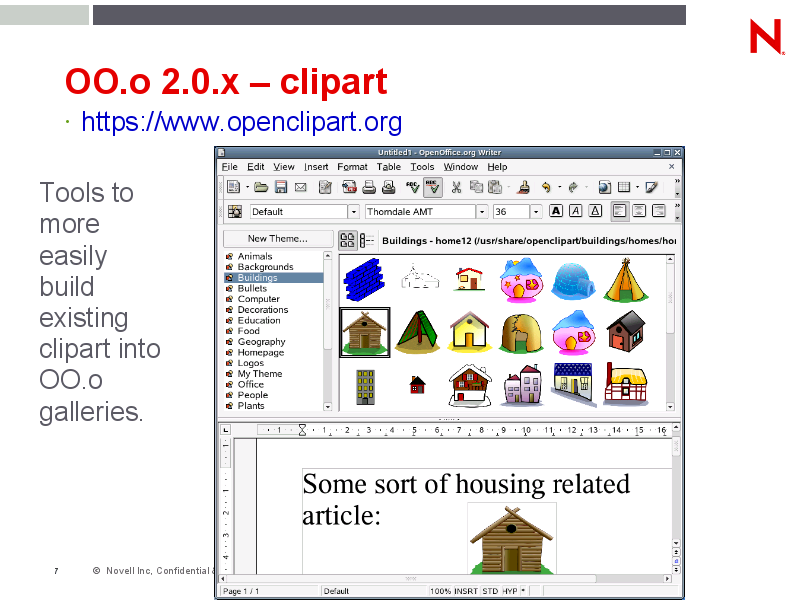Expand the Undo history dropdown arrow
The image size is (800, 600).
559,187
